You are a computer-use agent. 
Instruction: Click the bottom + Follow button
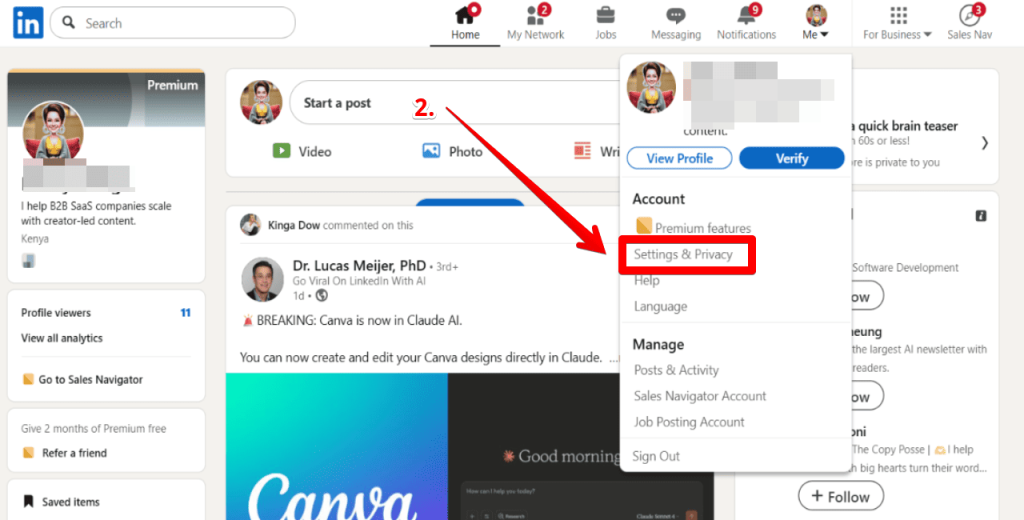[x=840, y=496]
